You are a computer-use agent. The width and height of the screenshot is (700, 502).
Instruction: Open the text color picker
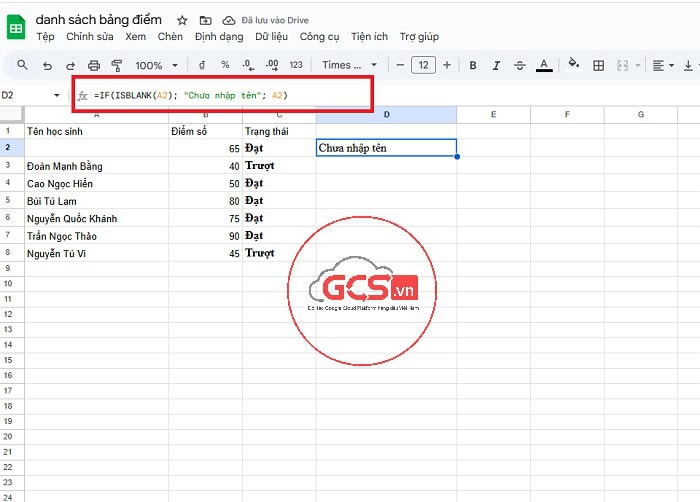point(543,65)
